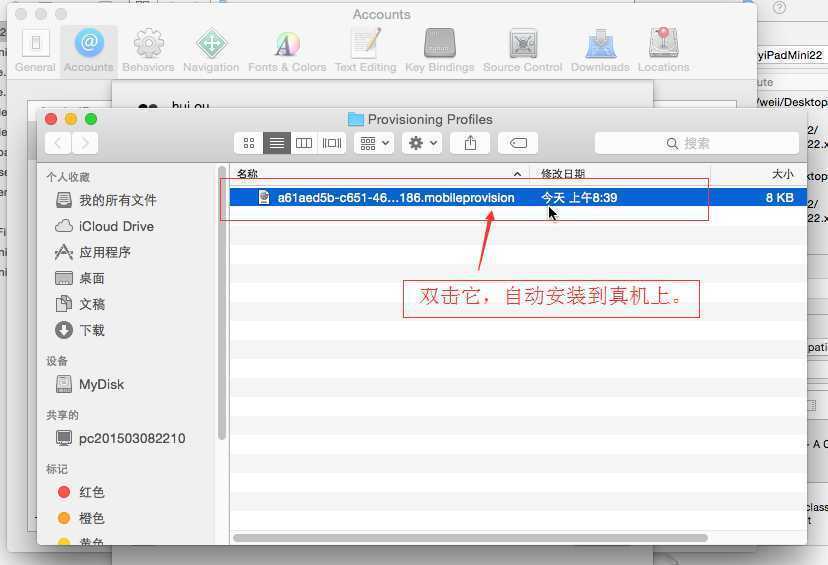The width and height of the screenshot is (828, 565).
Task: Click the help button behind the preferences window
Action: click(x=779, y=7)
